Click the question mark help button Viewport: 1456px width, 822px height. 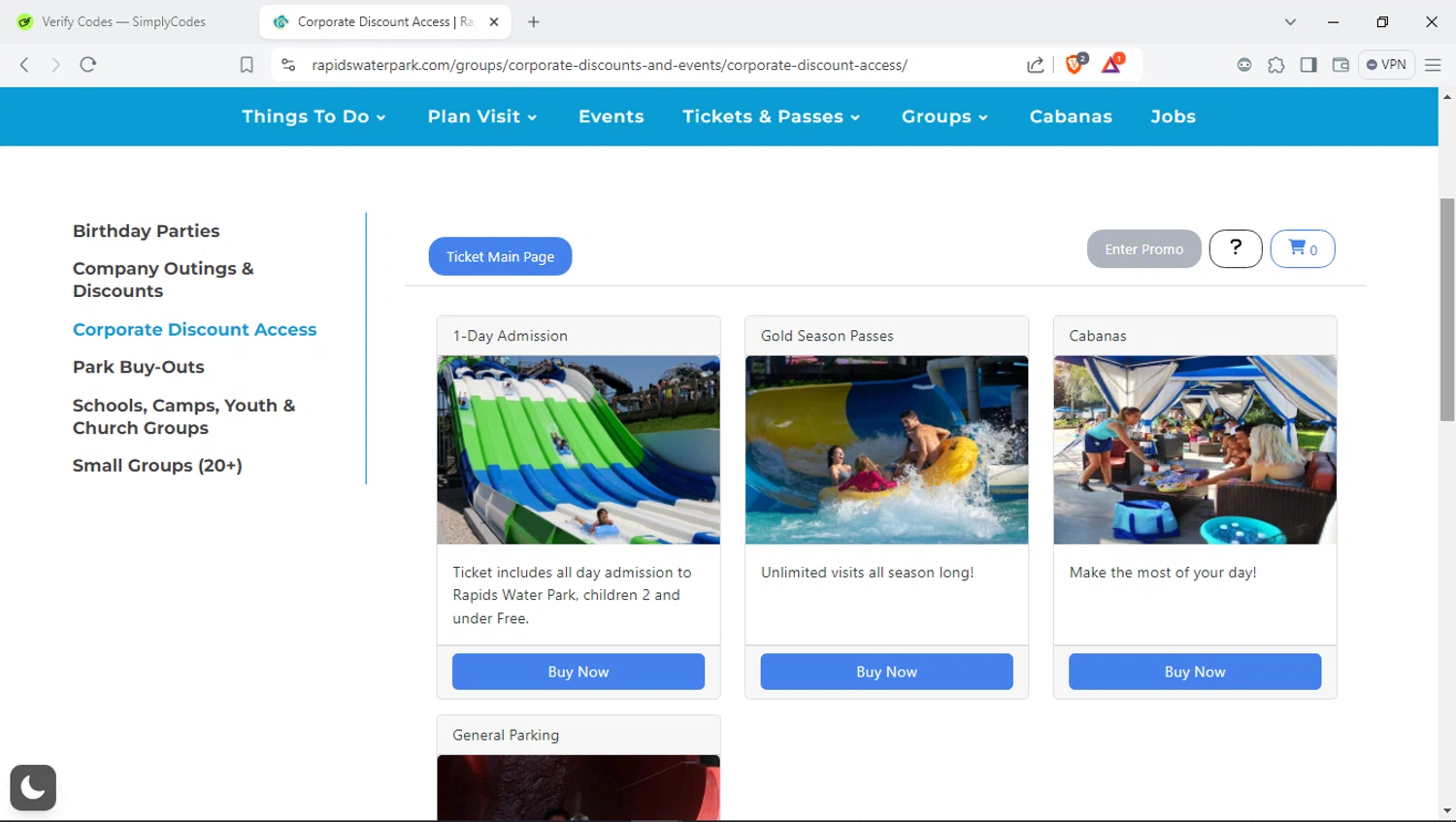click(1236, 249)
